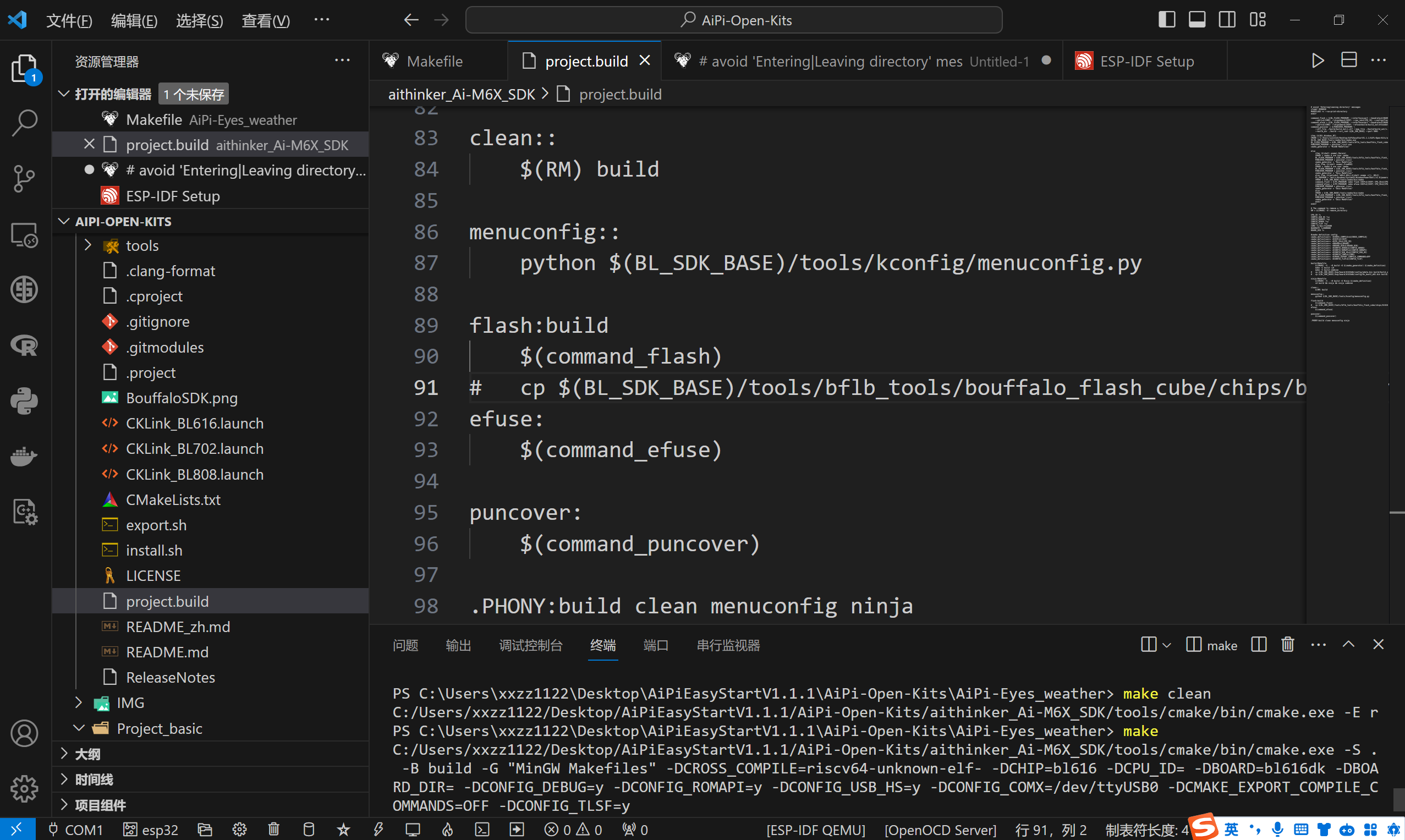Switch to ESP-IDF Setup tab
1405x840 pixels.
point(1145,61)
